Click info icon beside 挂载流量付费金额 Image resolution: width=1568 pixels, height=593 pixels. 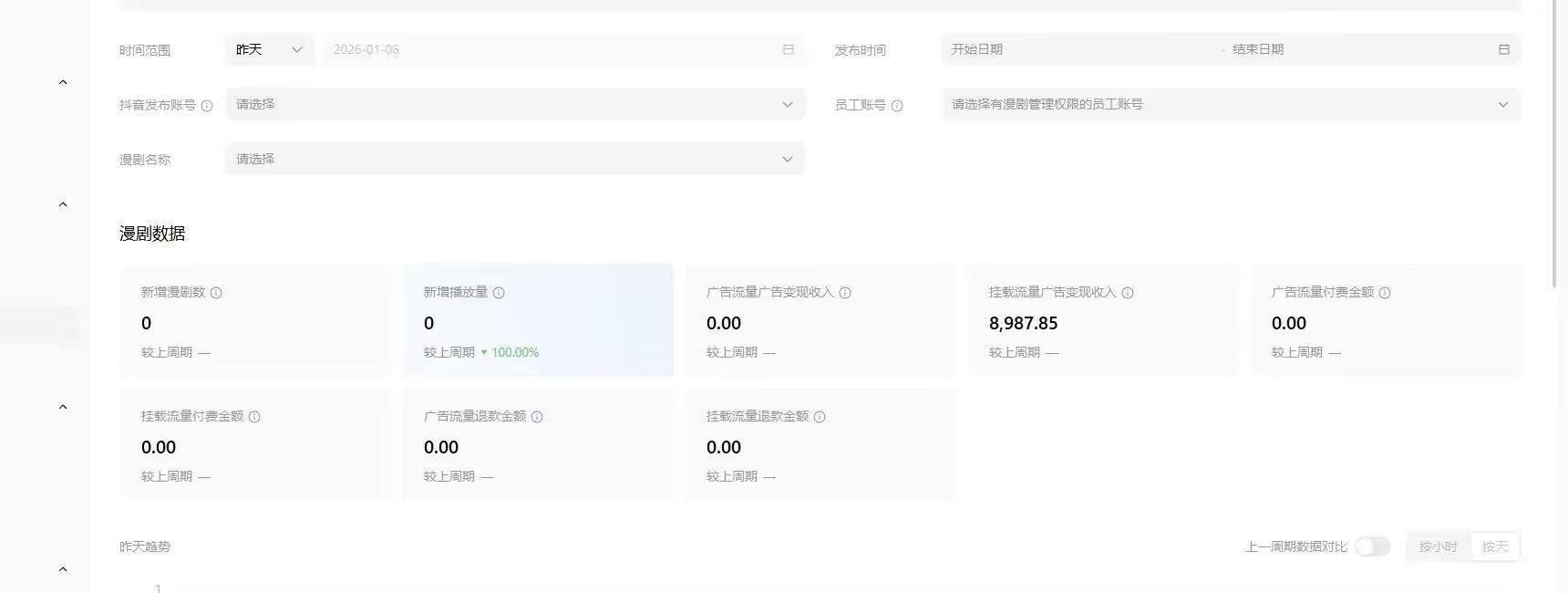(254, 417)
